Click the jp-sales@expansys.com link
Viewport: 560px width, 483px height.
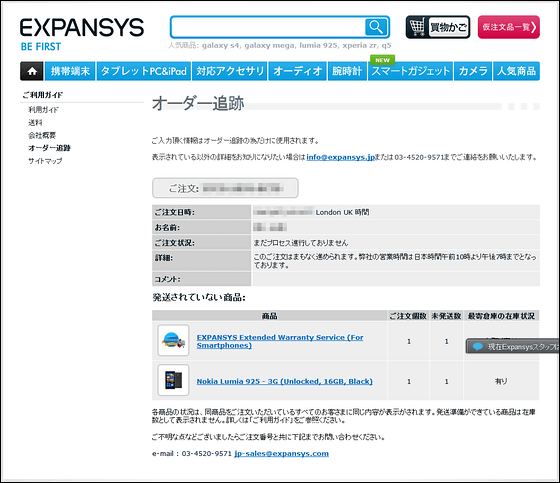point(281,453)
